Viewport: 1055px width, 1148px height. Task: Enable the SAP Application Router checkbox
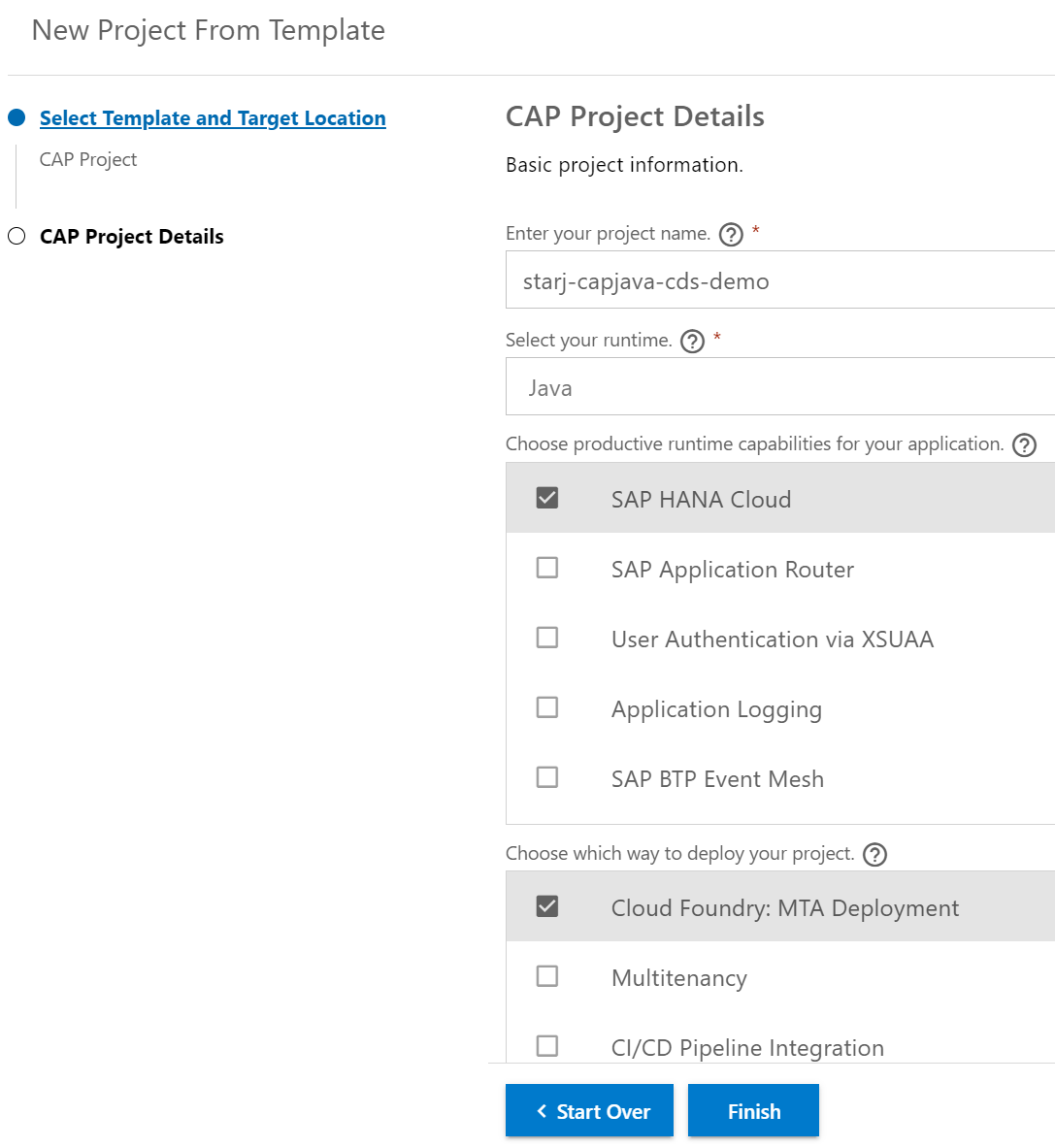[546, 568]
